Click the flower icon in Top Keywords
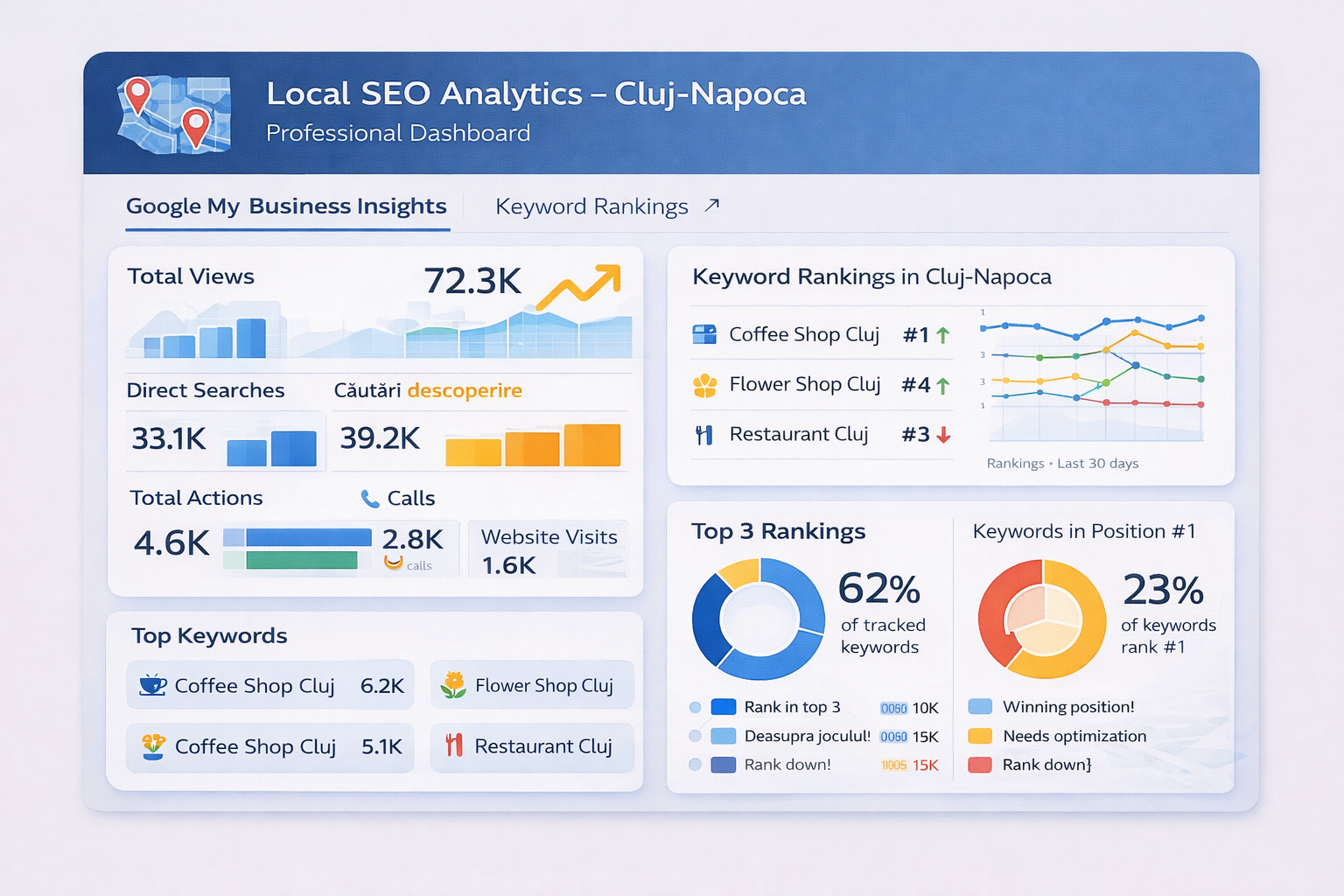The image size is (1344, 896). 453,685
